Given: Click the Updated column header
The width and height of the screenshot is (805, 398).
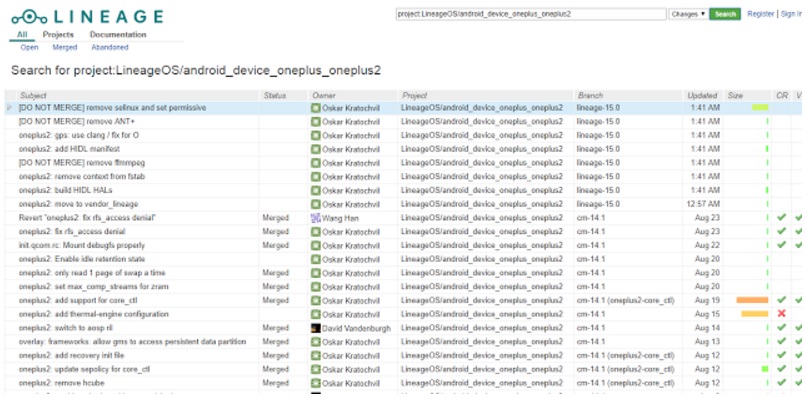Looking at the screenshot, I should click(x=702, y=96).
